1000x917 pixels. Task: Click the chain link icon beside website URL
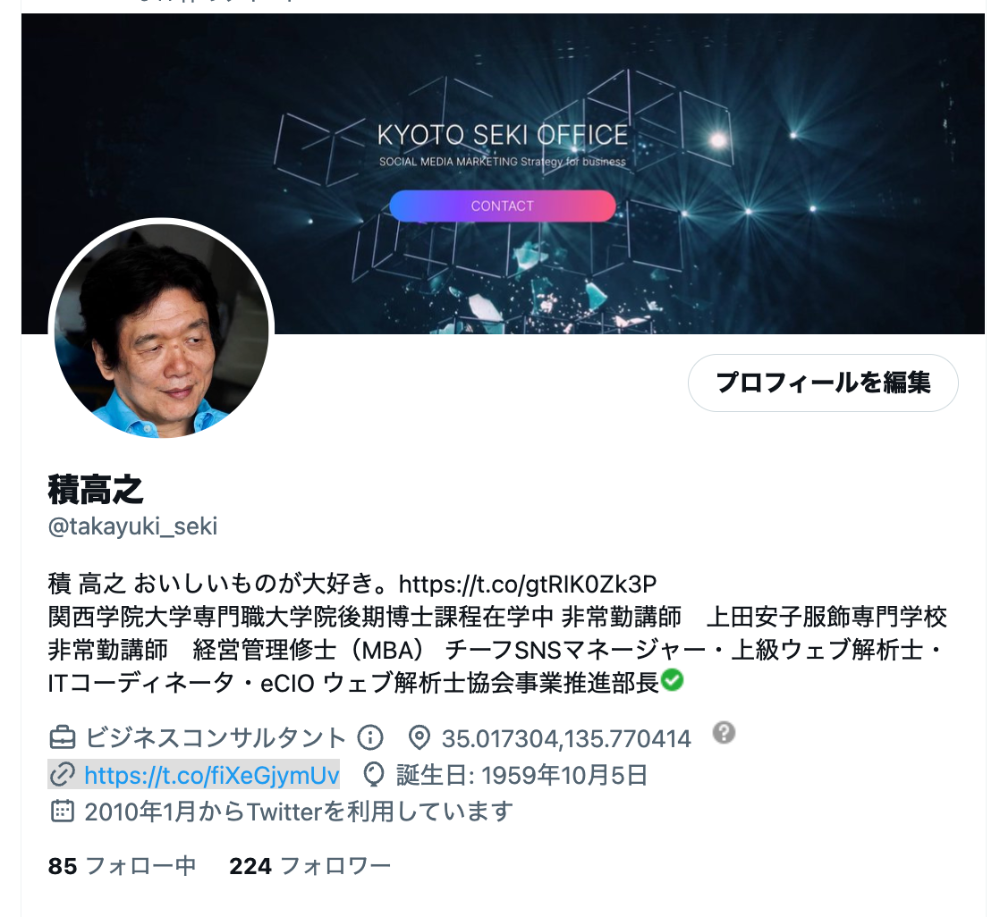tap(62, 775)
